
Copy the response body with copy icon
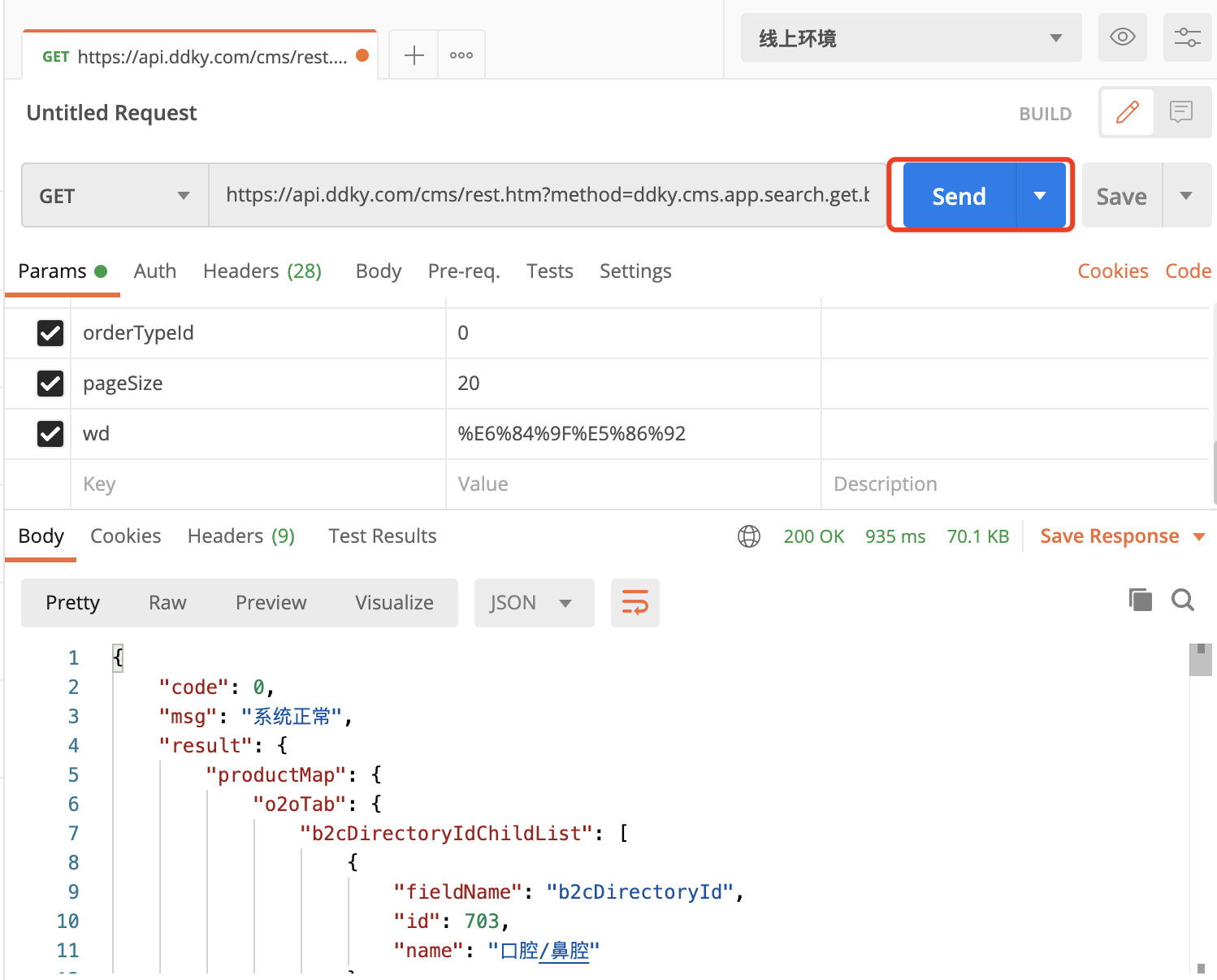pyautogui.click(x=1141, y=601)
